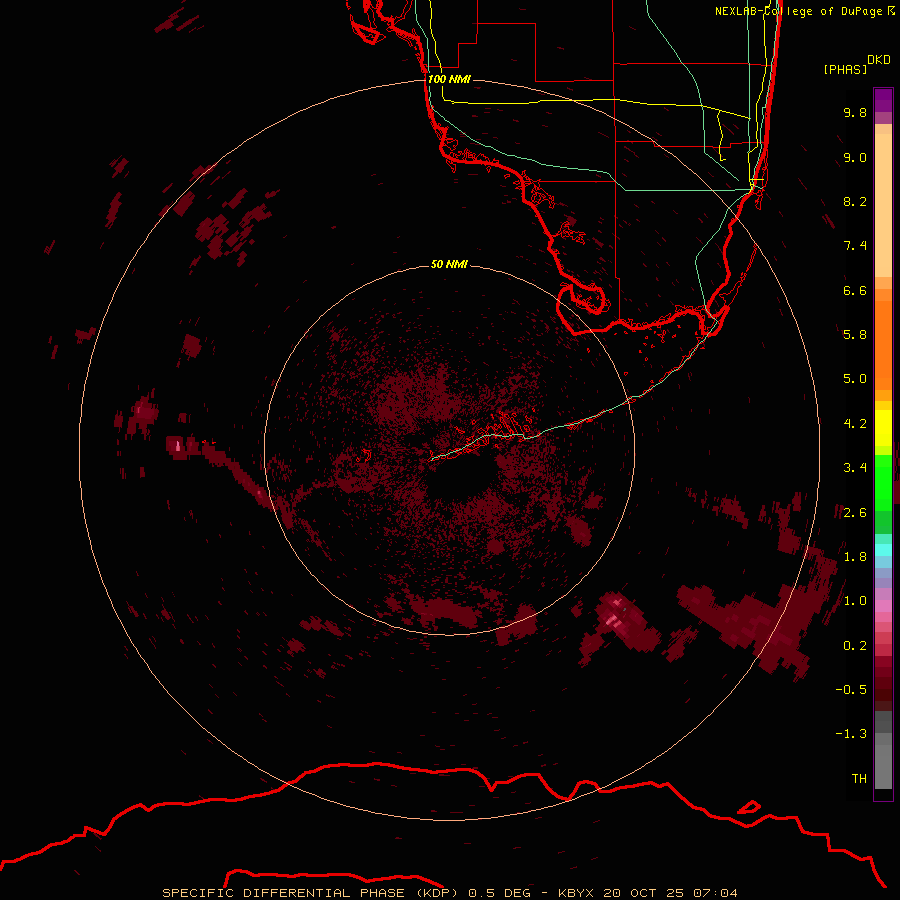Click the -1.3 value on the color scale

851,734
